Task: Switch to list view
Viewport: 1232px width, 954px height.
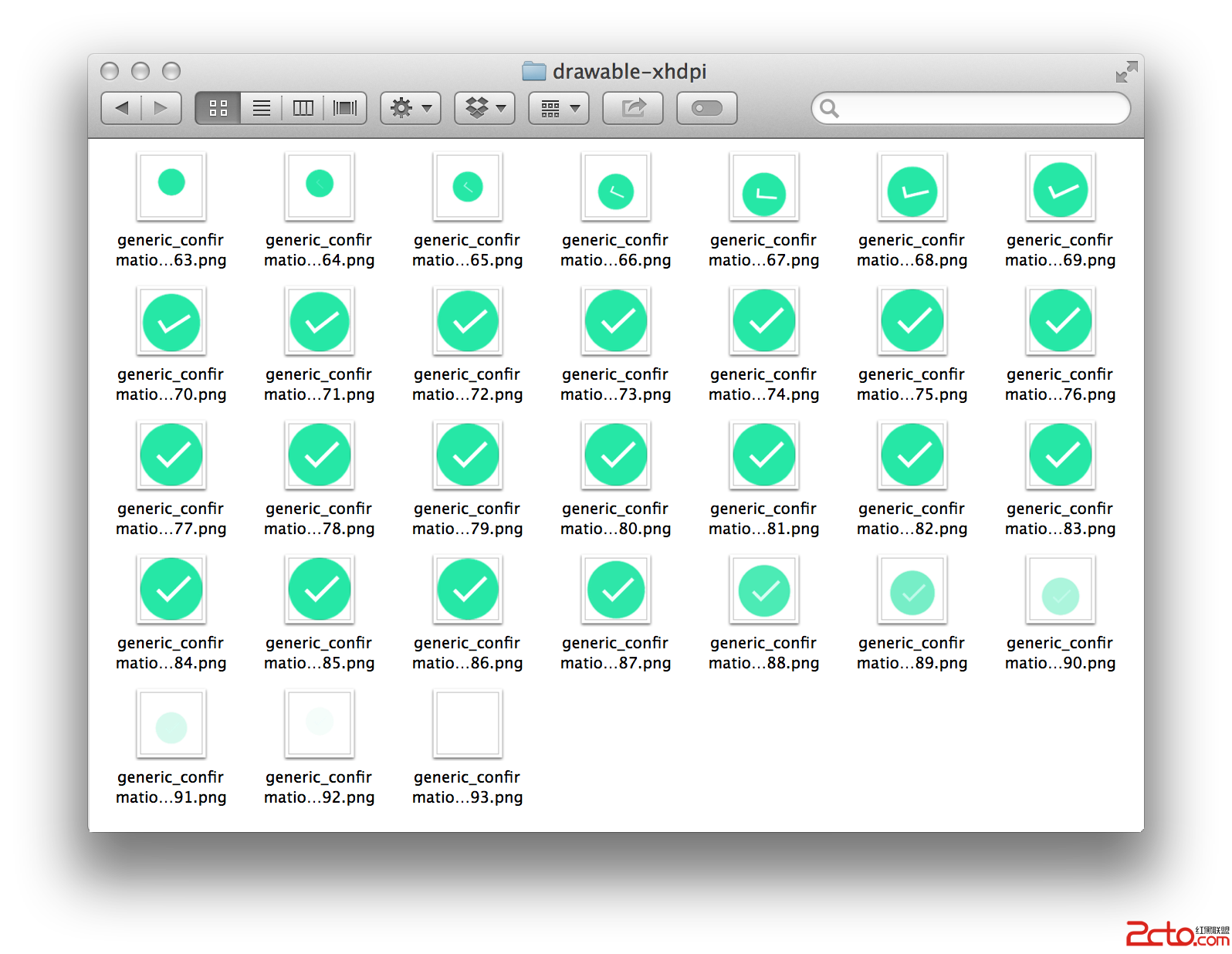Action: [x=262, y=108]
